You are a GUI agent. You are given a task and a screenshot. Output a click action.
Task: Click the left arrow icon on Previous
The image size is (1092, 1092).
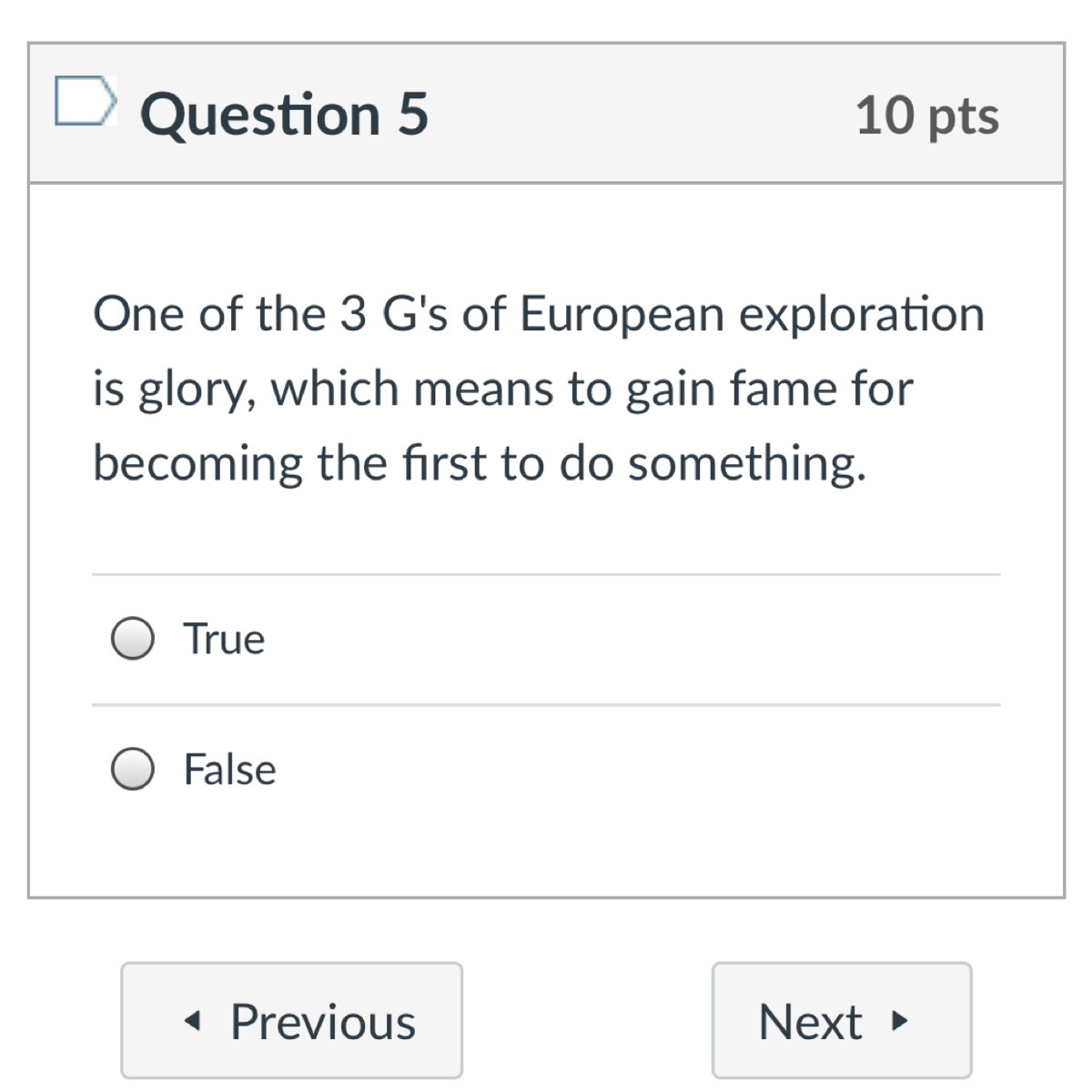pos(191,1021)
